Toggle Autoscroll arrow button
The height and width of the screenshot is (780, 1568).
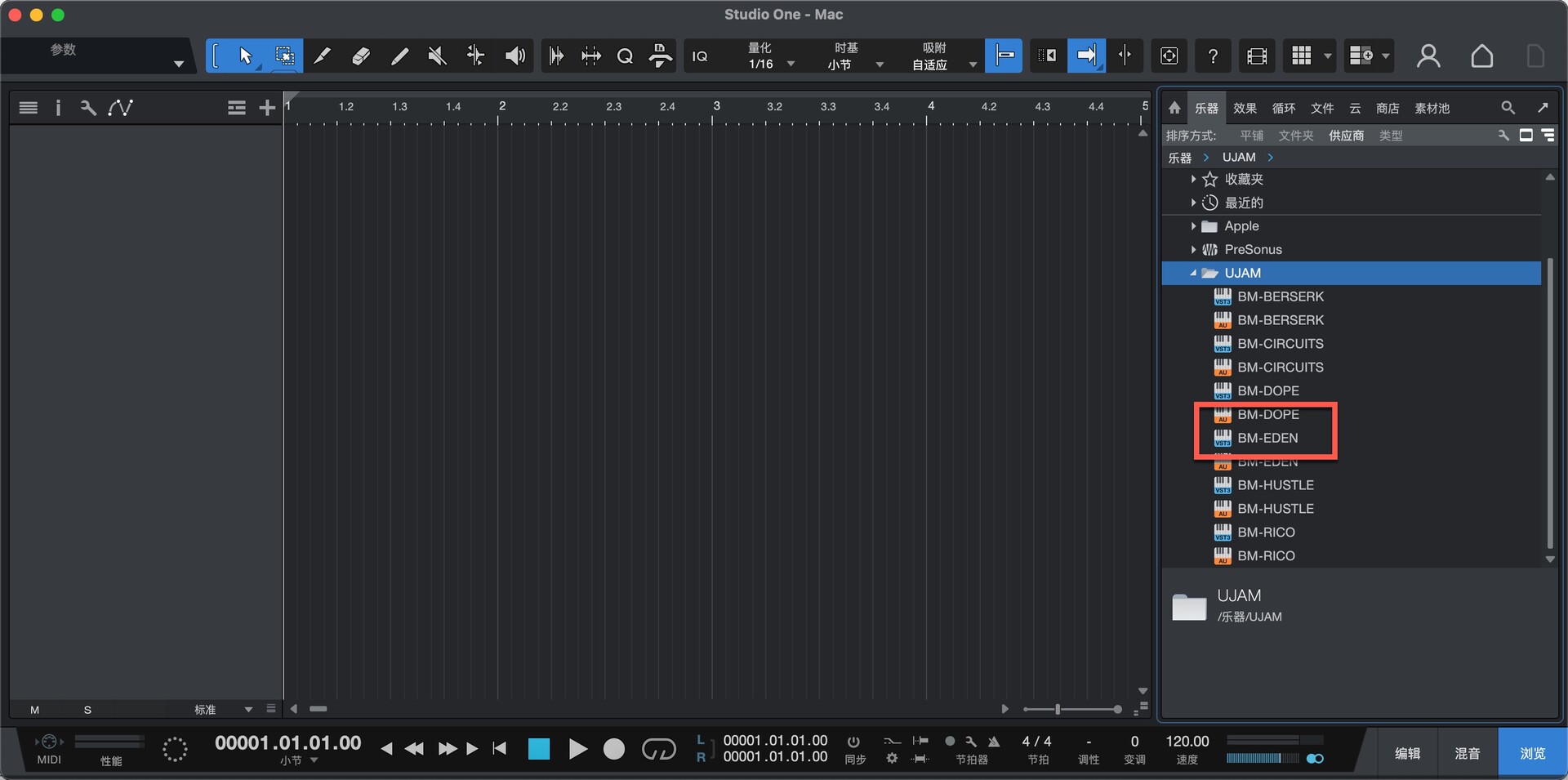(1086, 56)
